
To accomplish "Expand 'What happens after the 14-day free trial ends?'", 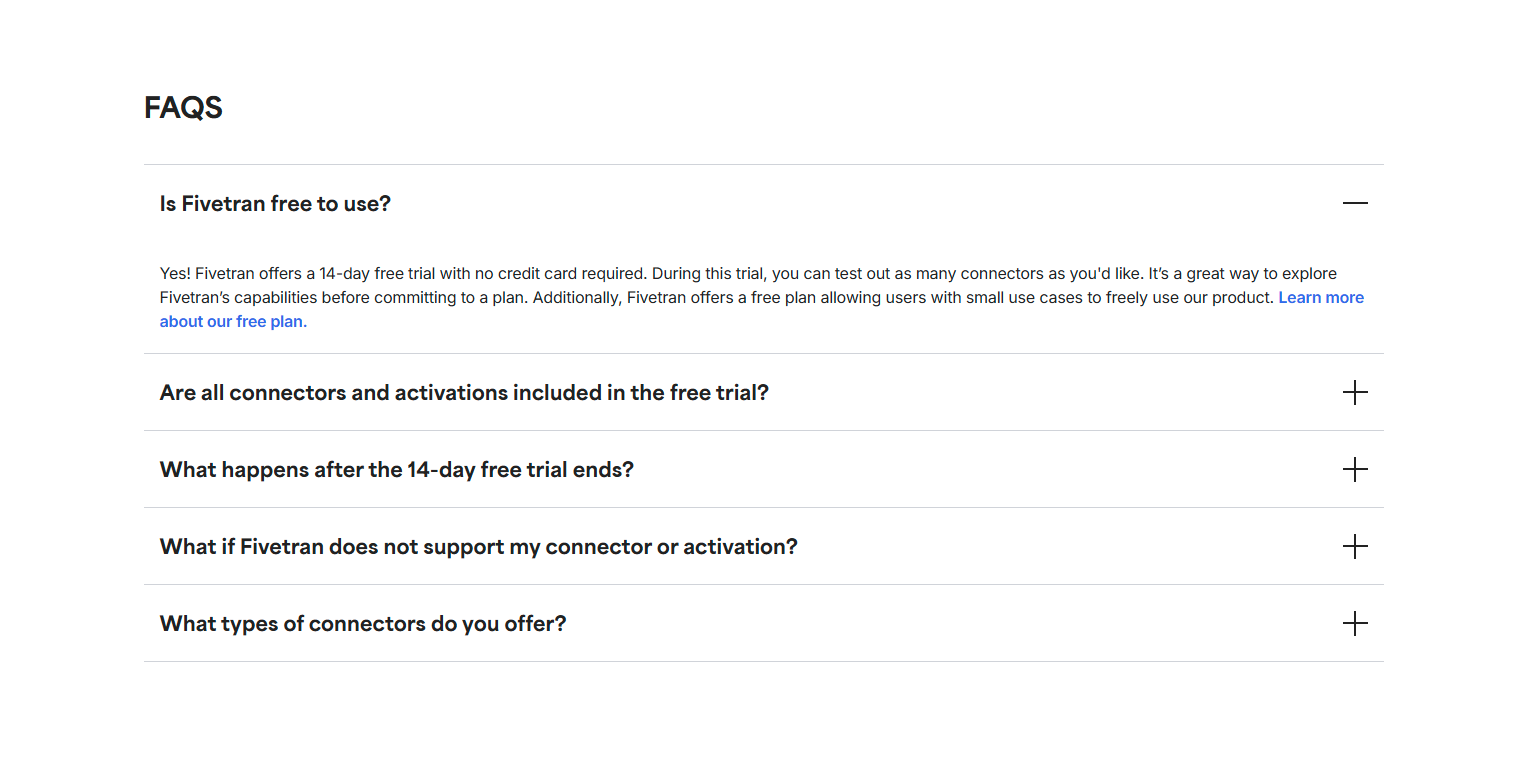I will pos(395,469).
